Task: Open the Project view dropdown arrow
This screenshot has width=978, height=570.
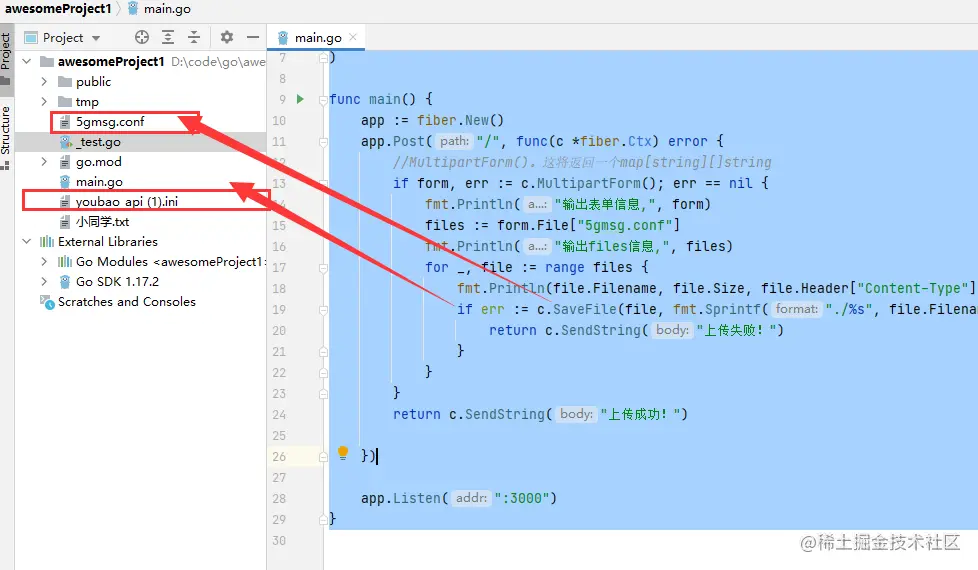Action: point(96,38)
